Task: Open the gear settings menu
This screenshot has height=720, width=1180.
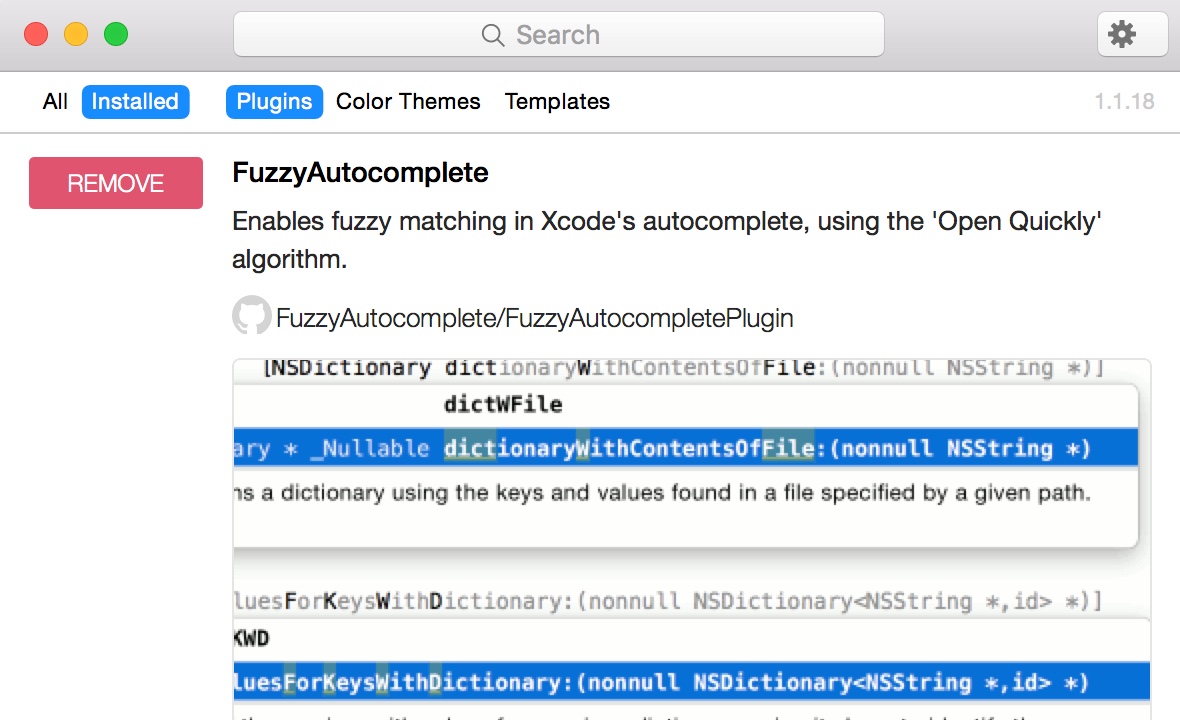Action: [1132, 35]
